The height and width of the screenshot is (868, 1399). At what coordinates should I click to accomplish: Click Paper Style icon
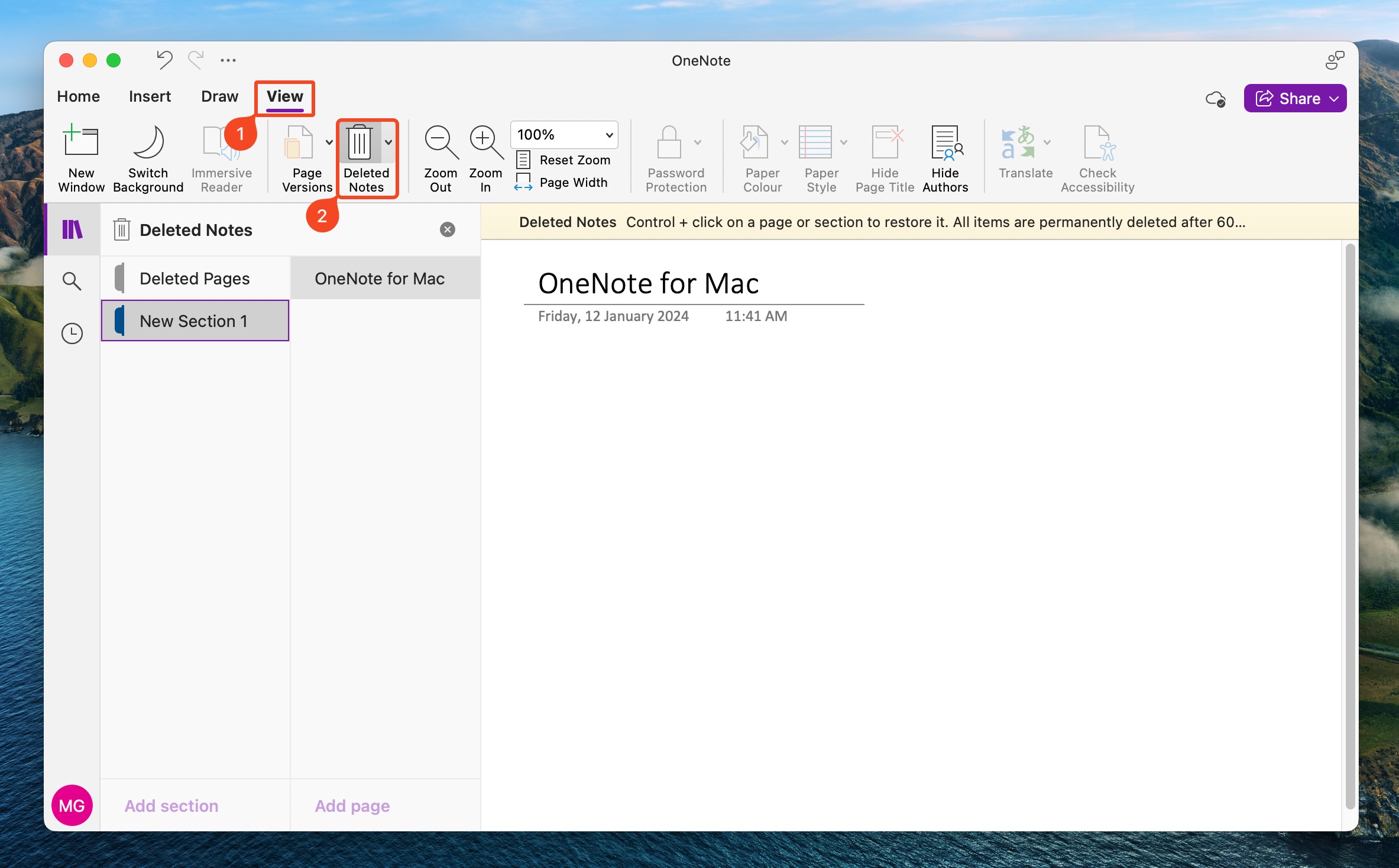pyautogui.click(x=815, y=142)
